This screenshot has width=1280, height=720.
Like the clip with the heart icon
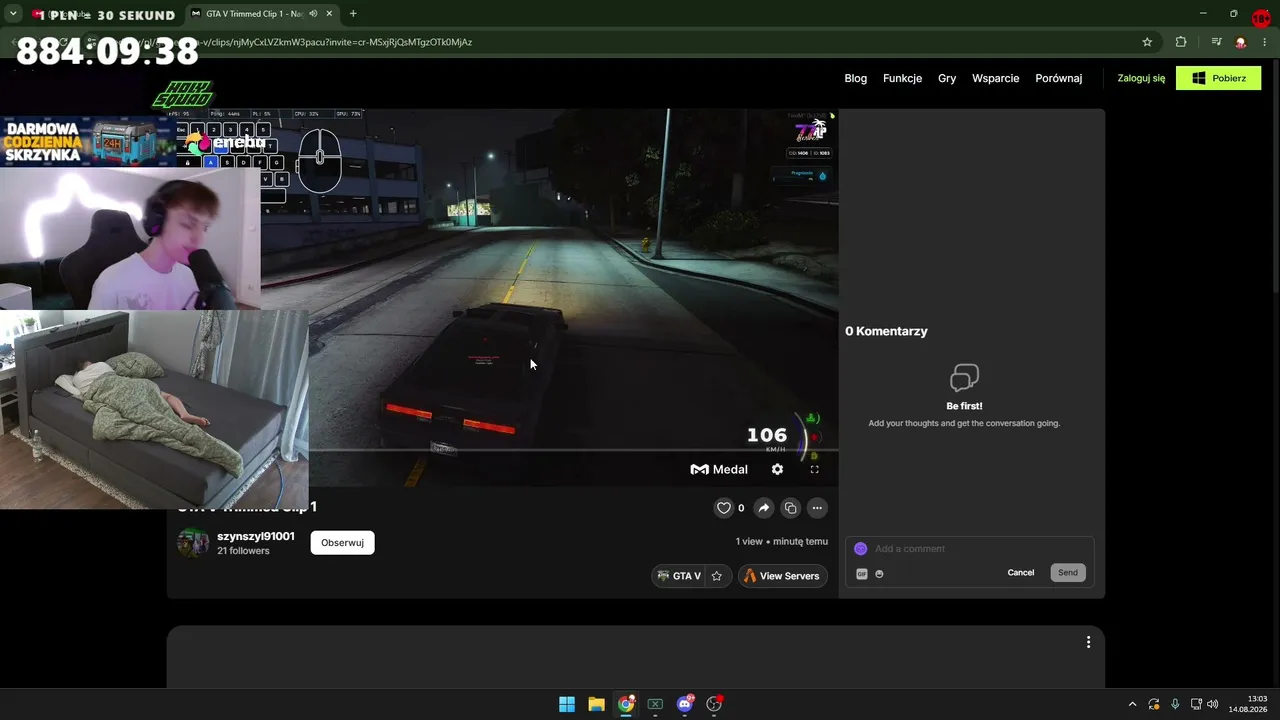click(724, 508)
